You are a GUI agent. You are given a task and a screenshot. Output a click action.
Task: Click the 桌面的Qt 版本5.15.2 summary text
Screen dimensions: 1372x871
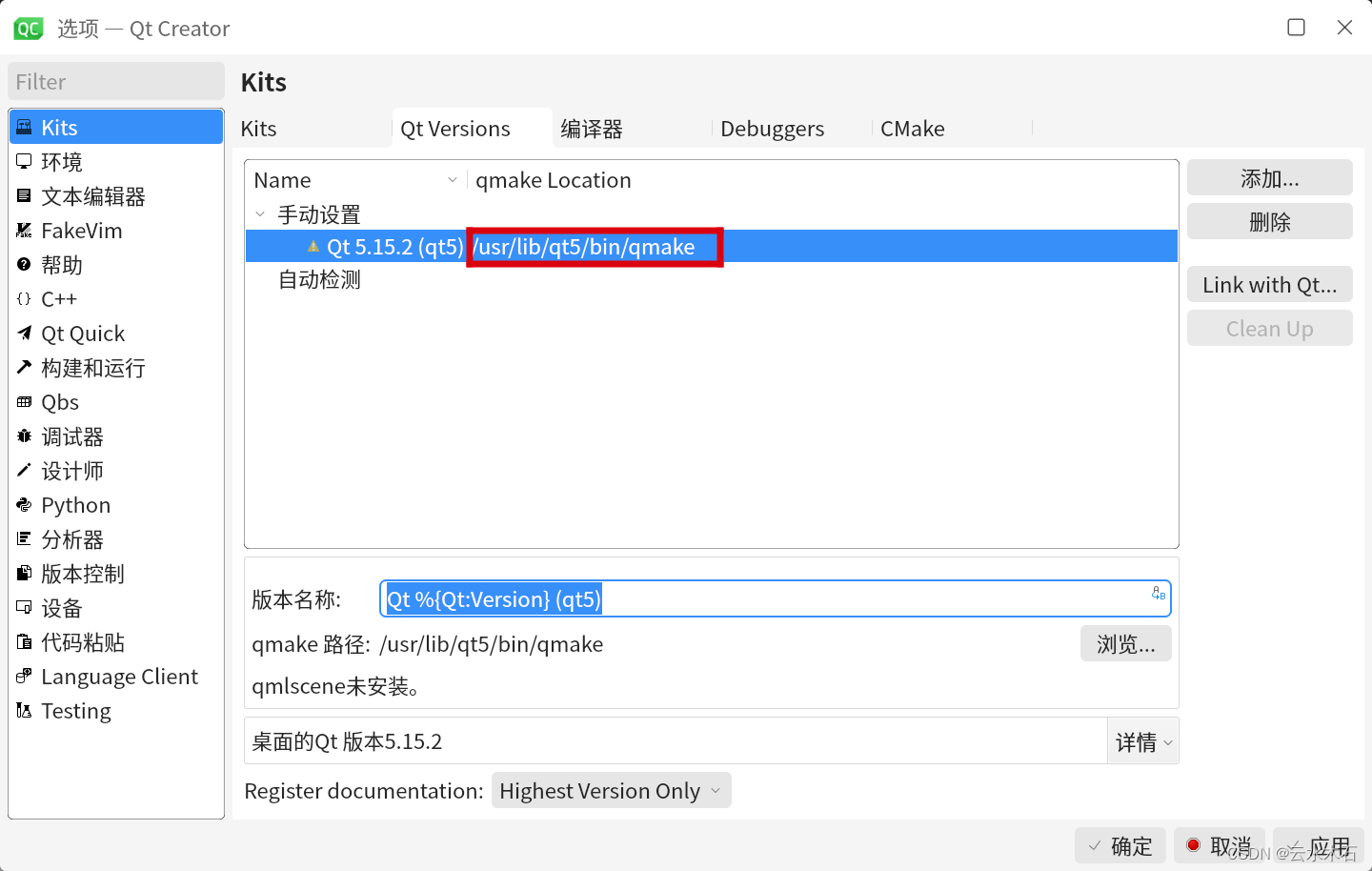(x=347, y=741)
